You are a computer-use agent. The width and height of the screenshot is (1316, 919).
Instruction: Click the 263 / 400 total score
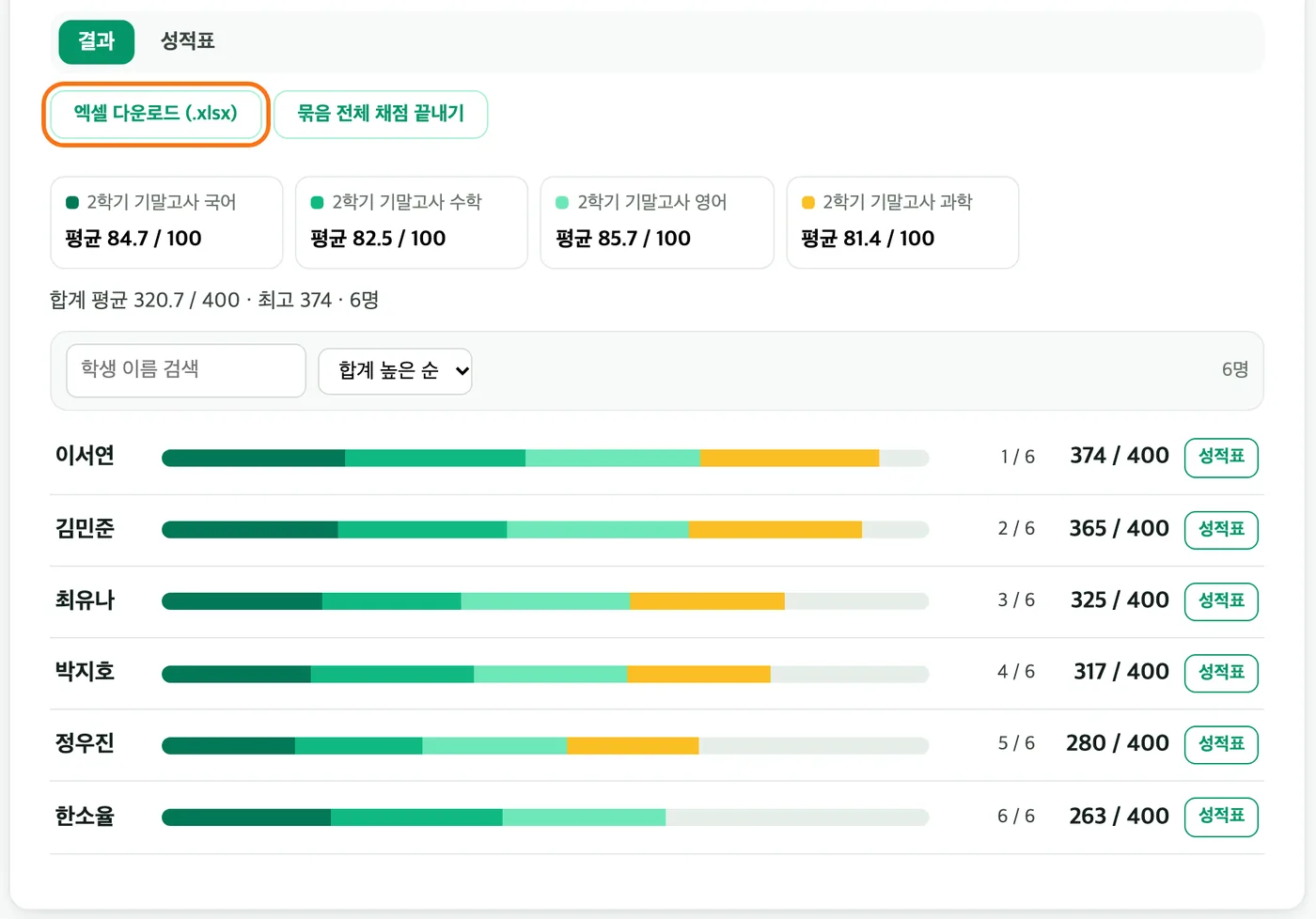1120,816
